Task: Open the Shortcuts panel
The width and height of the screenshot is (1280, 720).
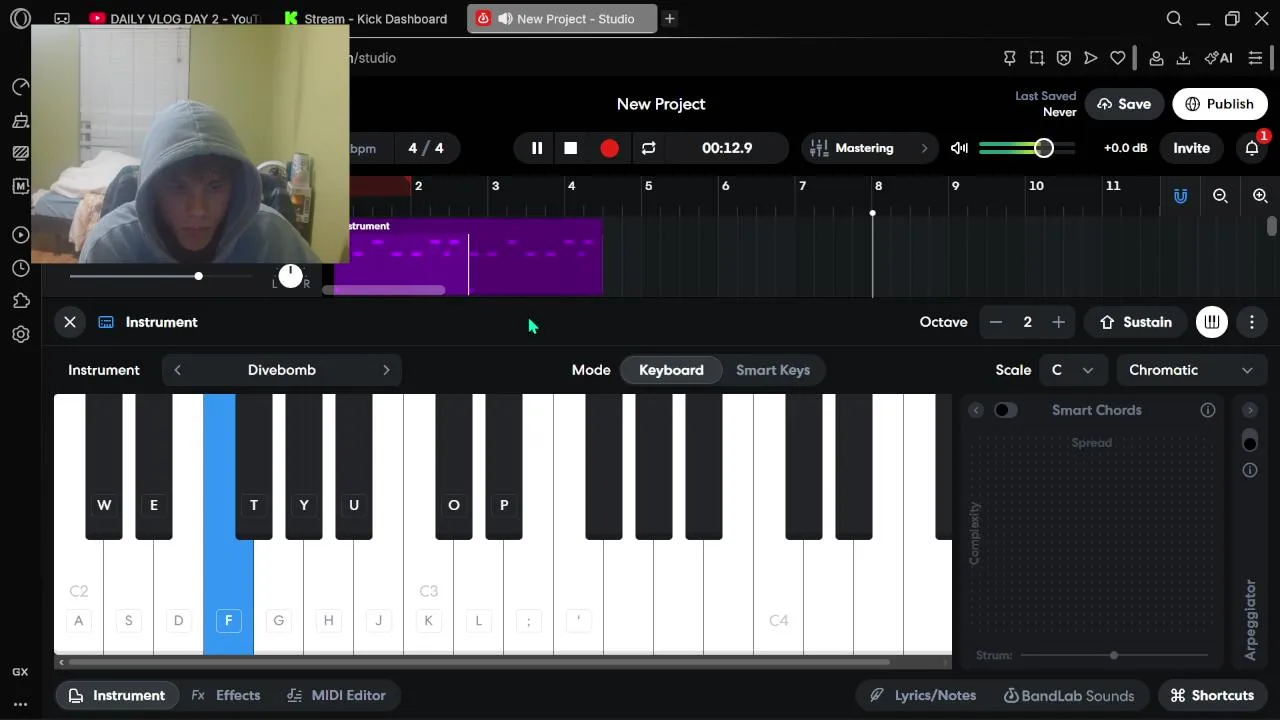Action: pyautogui.click(x=1212, y=695)
